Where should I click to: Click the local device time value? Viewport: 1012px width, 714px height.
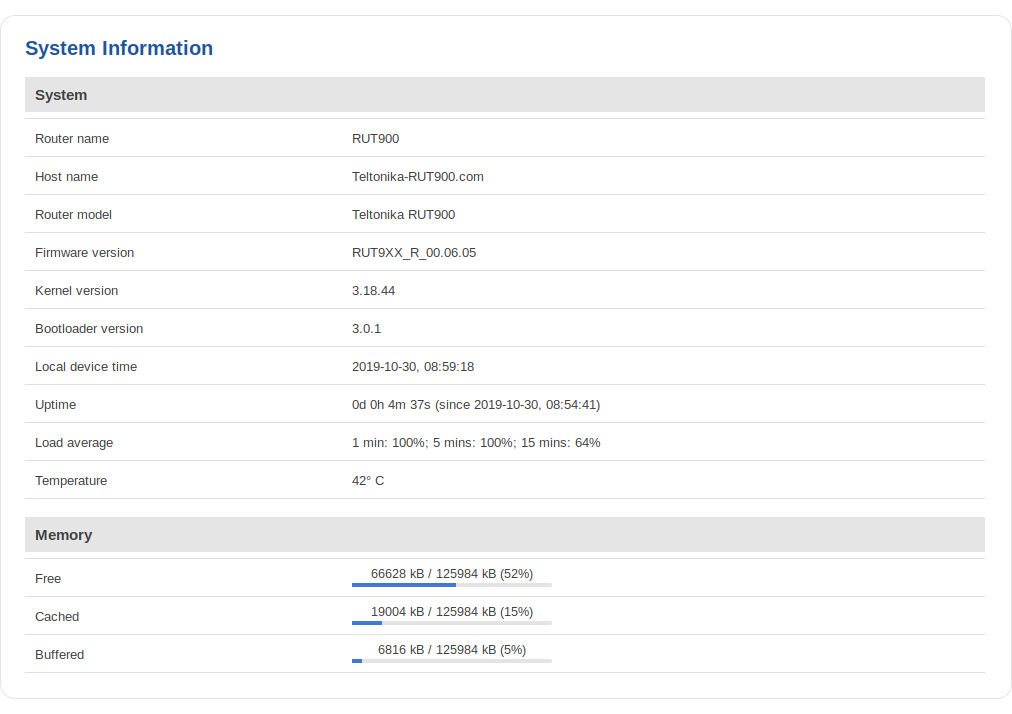[412, 367]
